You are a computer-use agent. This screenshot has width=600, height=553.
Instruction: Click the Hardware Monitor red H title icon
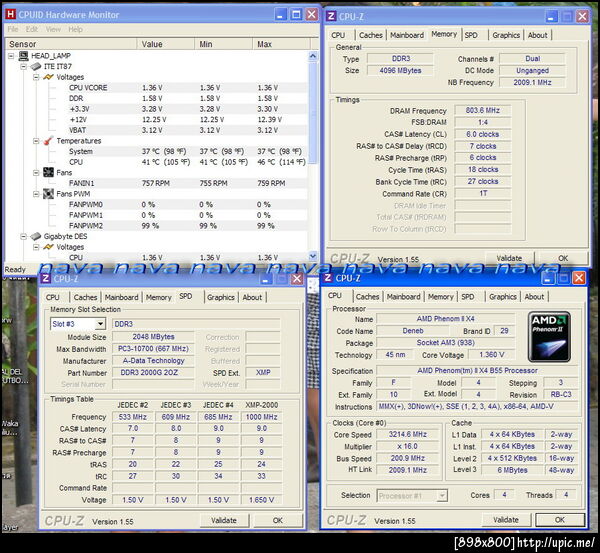click(x=11, y=15)
